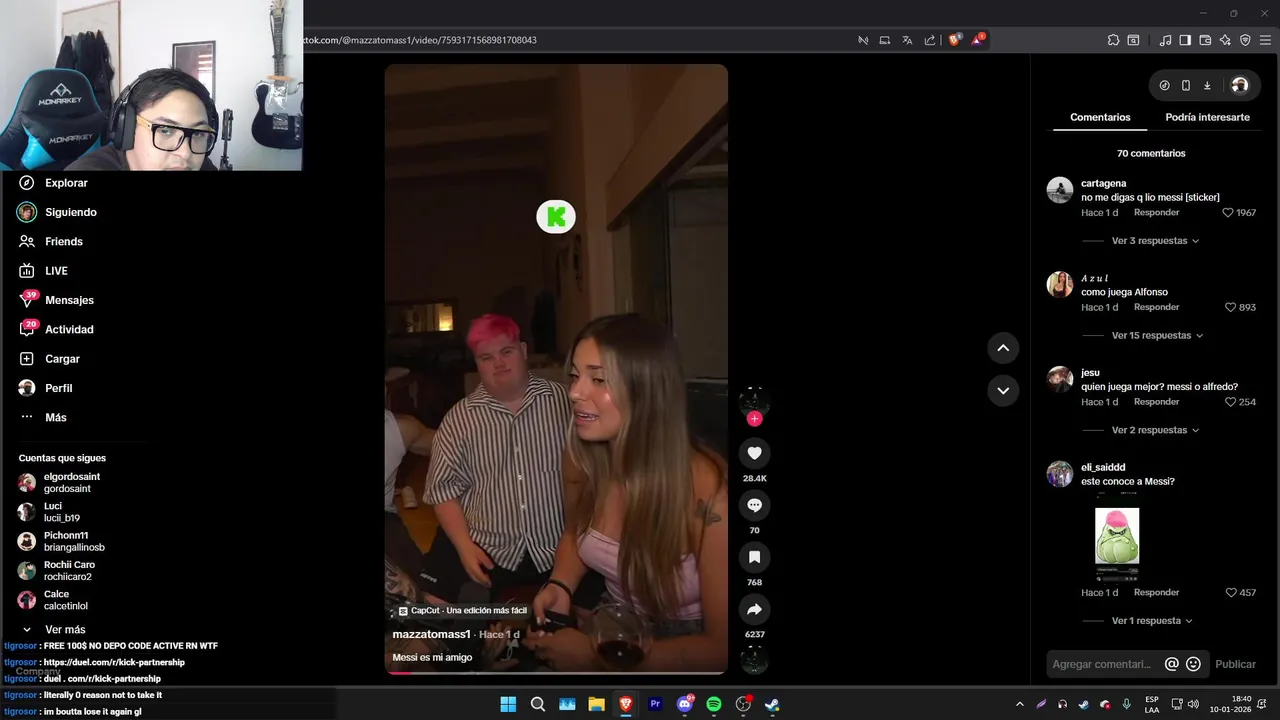Open mazzatomass1 creator profile link
1280x720 pixels.
click(431, 634)
